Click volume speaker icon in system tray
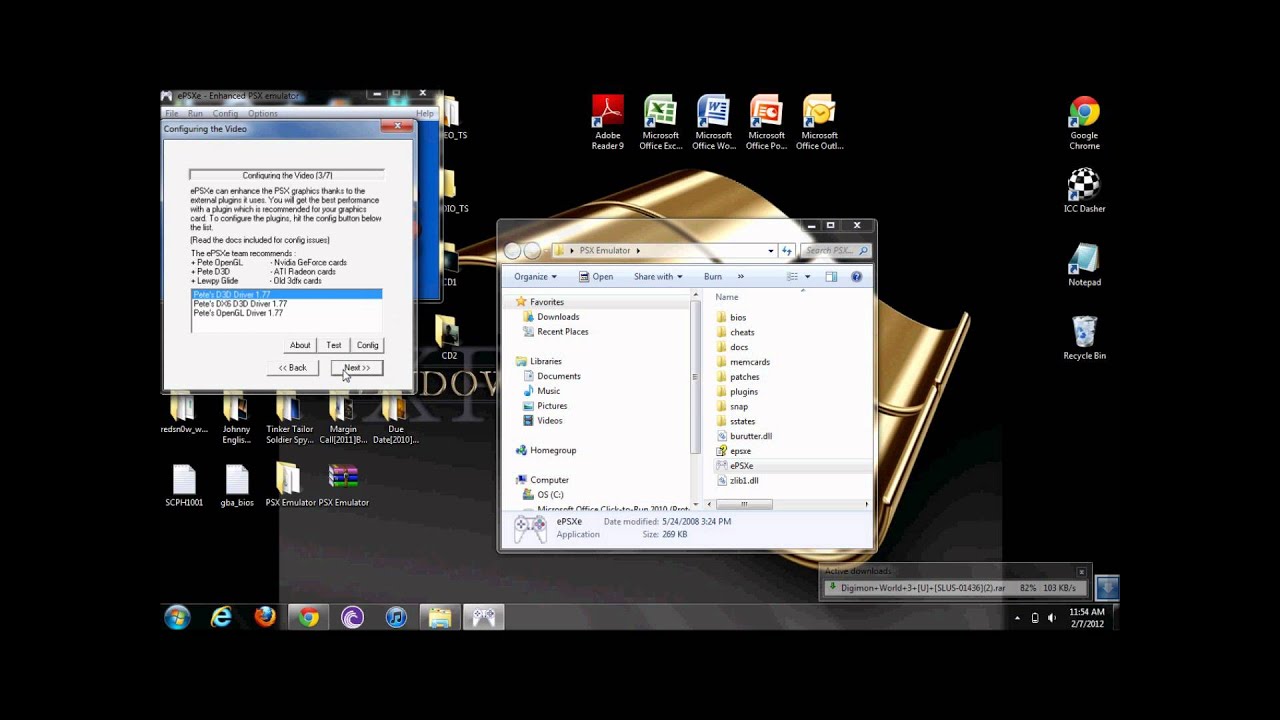The width and height of the screenshot is (1280, 720). 1051,618
